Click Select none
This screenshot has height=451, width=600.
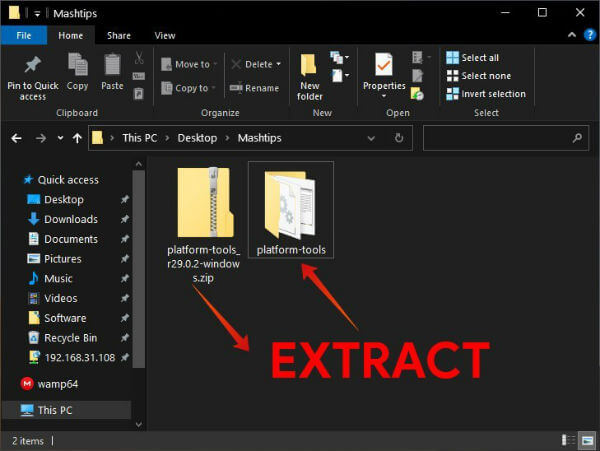[x=478, y=76]
